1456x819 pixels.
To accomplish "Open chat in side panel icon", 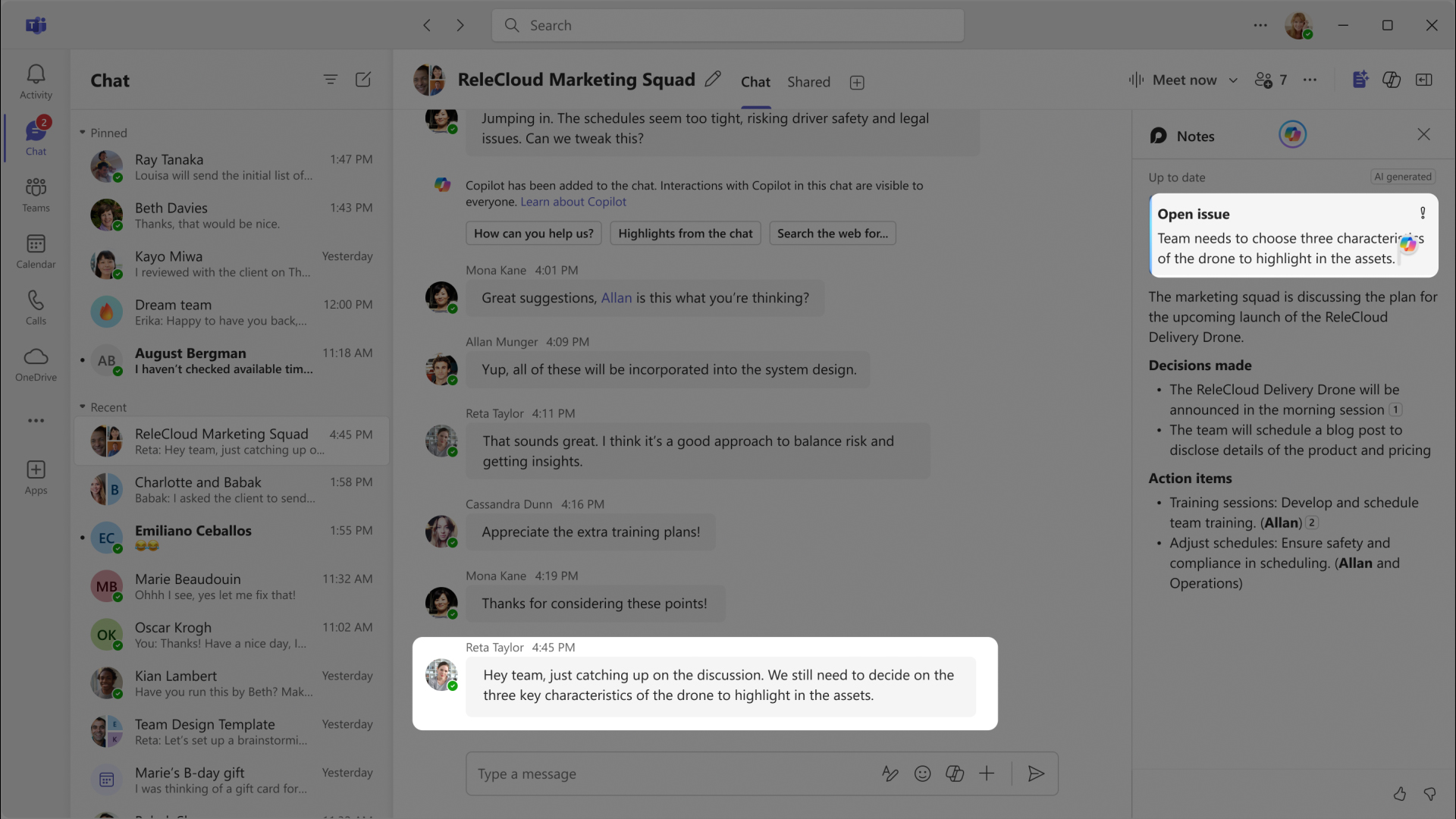I will pos(1424,80).
